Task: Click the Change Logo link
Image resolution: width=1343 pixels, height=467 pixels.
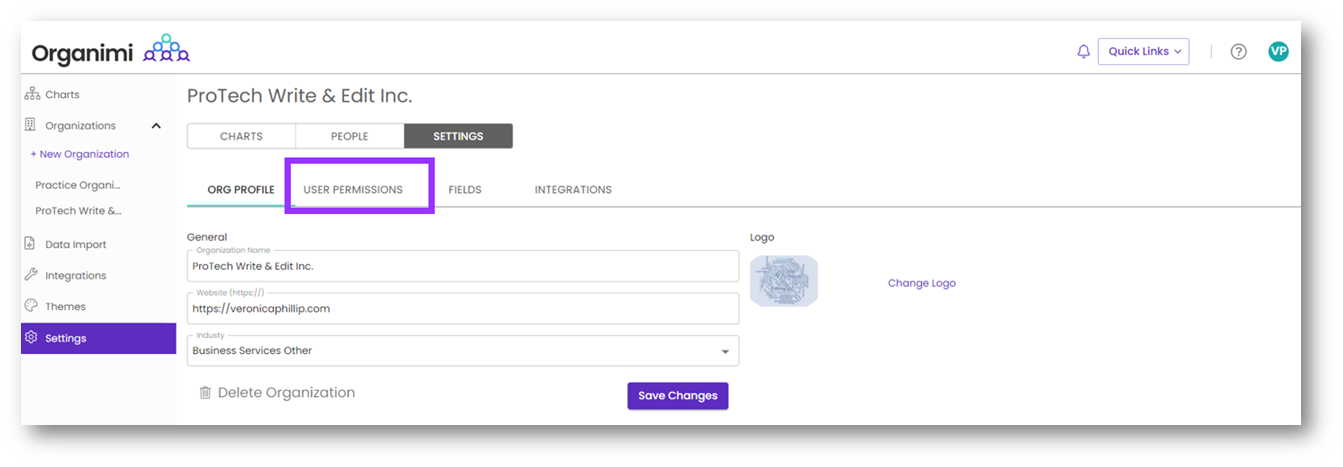Action: click(921, 284)
